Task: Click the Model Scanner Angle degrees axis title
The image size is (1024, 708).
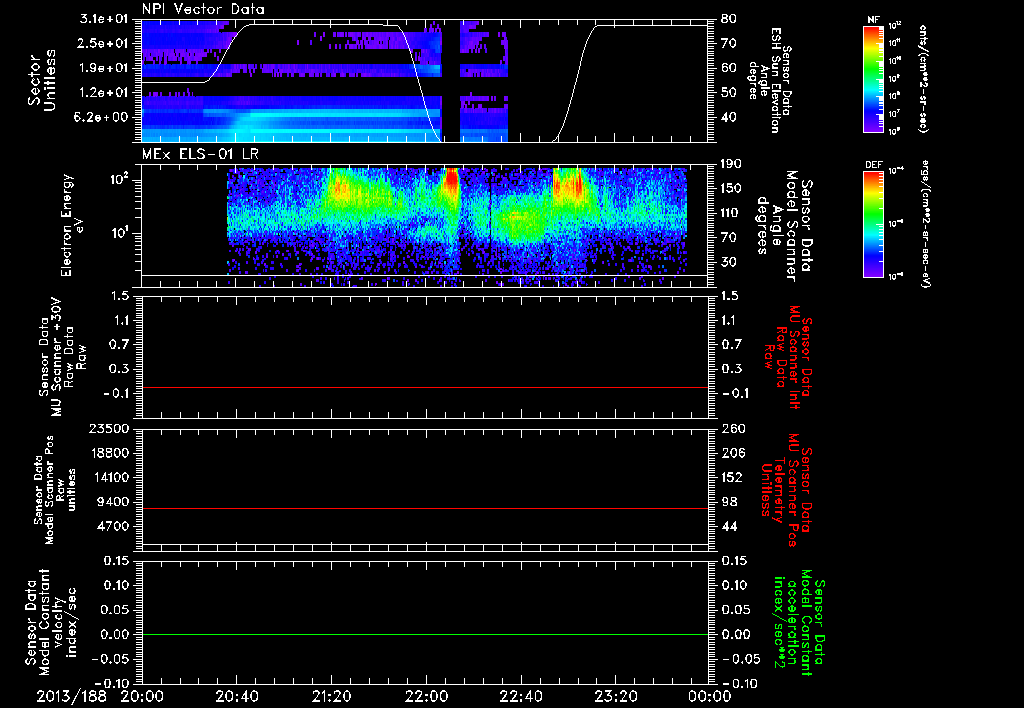Action: pos(784,226)
